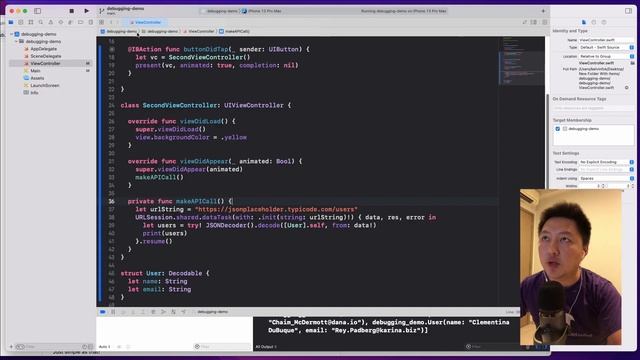Open the Symbol navigator icon
Screen dimensions: 640x360
[x=31, y=22]
